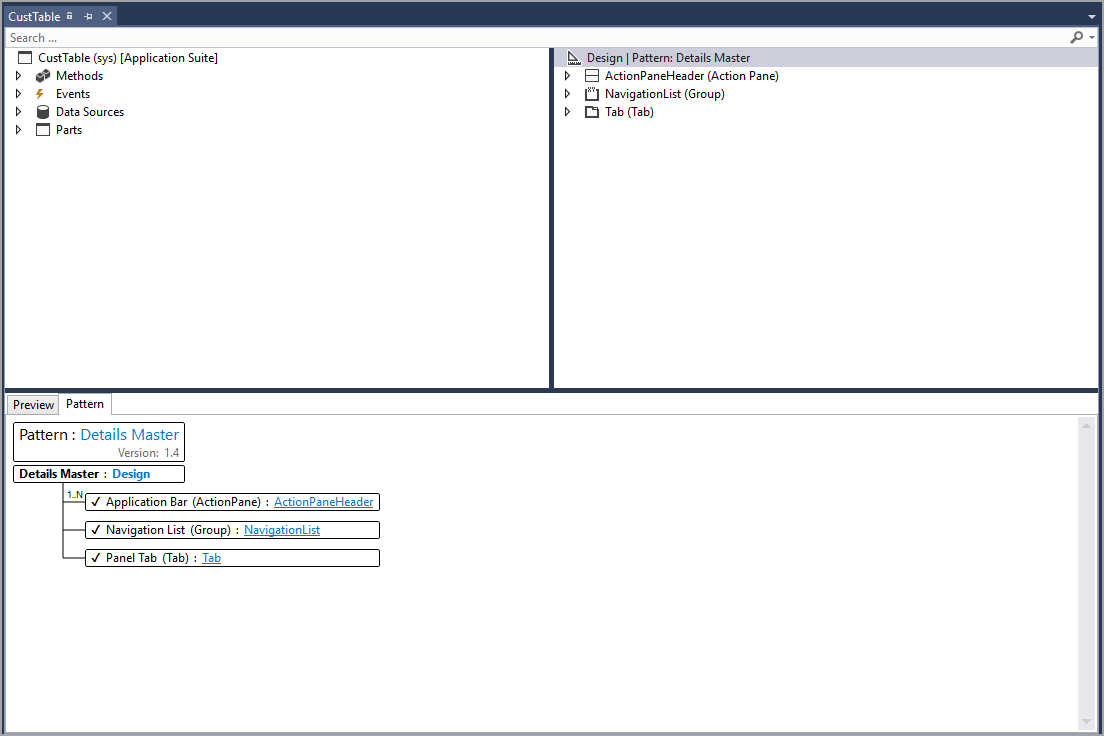This screenshot has width=1104, height=736.
Task: Select the Methods node icon
Action: click(x=42, y=75)
